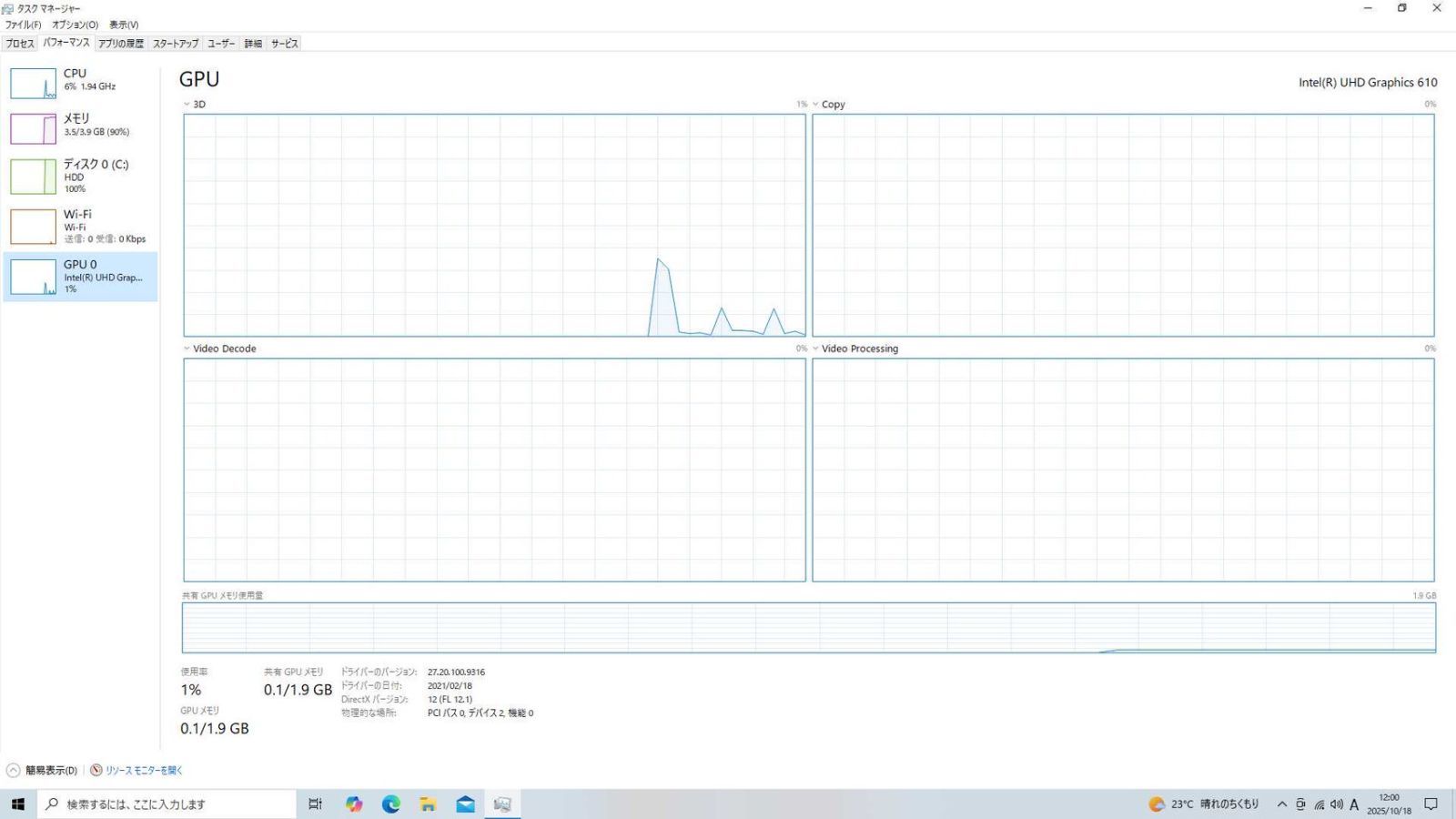Select the メモリ usage graph icon
1456x819 pixels.
pyautogui.click(x=33, y=128)
